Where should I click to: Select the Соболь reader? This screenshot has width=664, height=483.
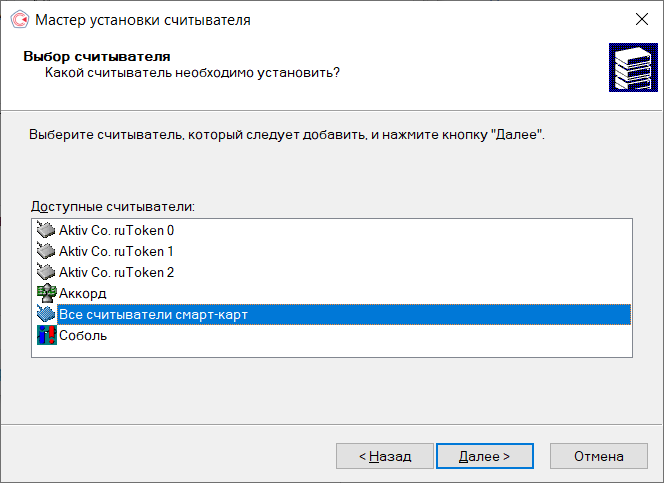coord(83,335)
